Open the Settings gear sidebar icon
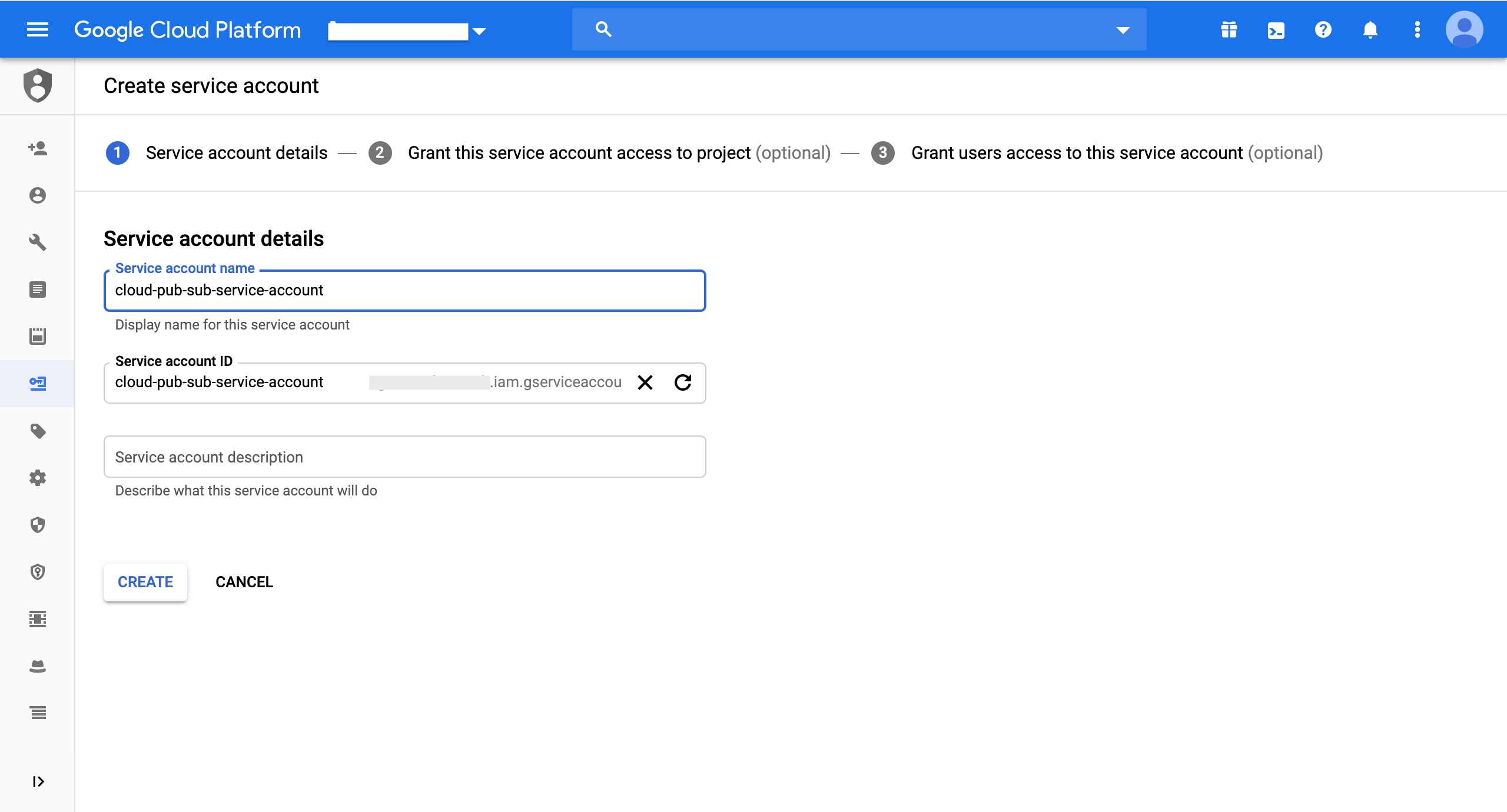Screen dimensions: 1507x812 pos(38,477)
